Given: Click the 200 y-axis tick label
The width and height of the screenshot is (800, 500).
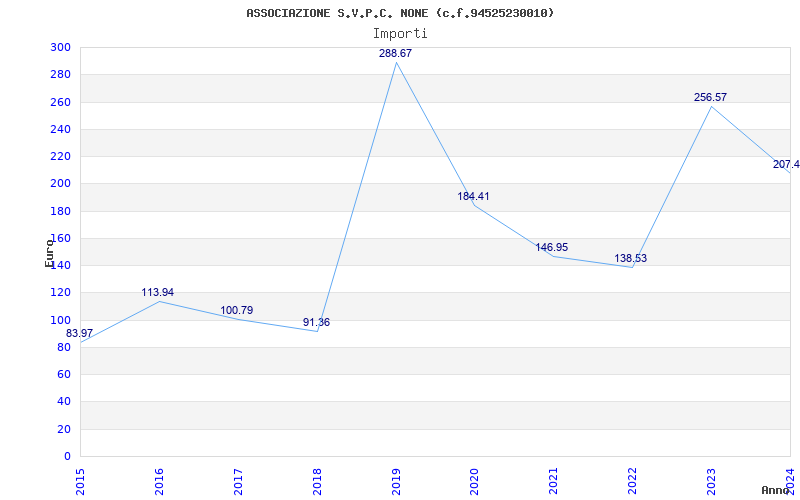Looking at the screenshot, I should tap(60, 184).
